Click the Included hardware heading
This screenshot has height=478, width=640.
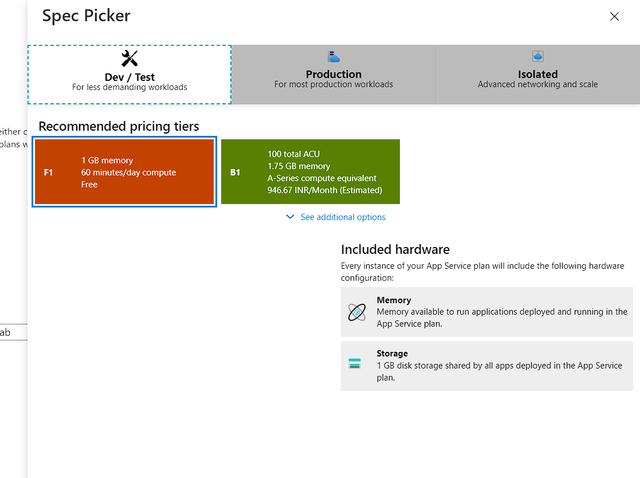(x=395, y=249)
